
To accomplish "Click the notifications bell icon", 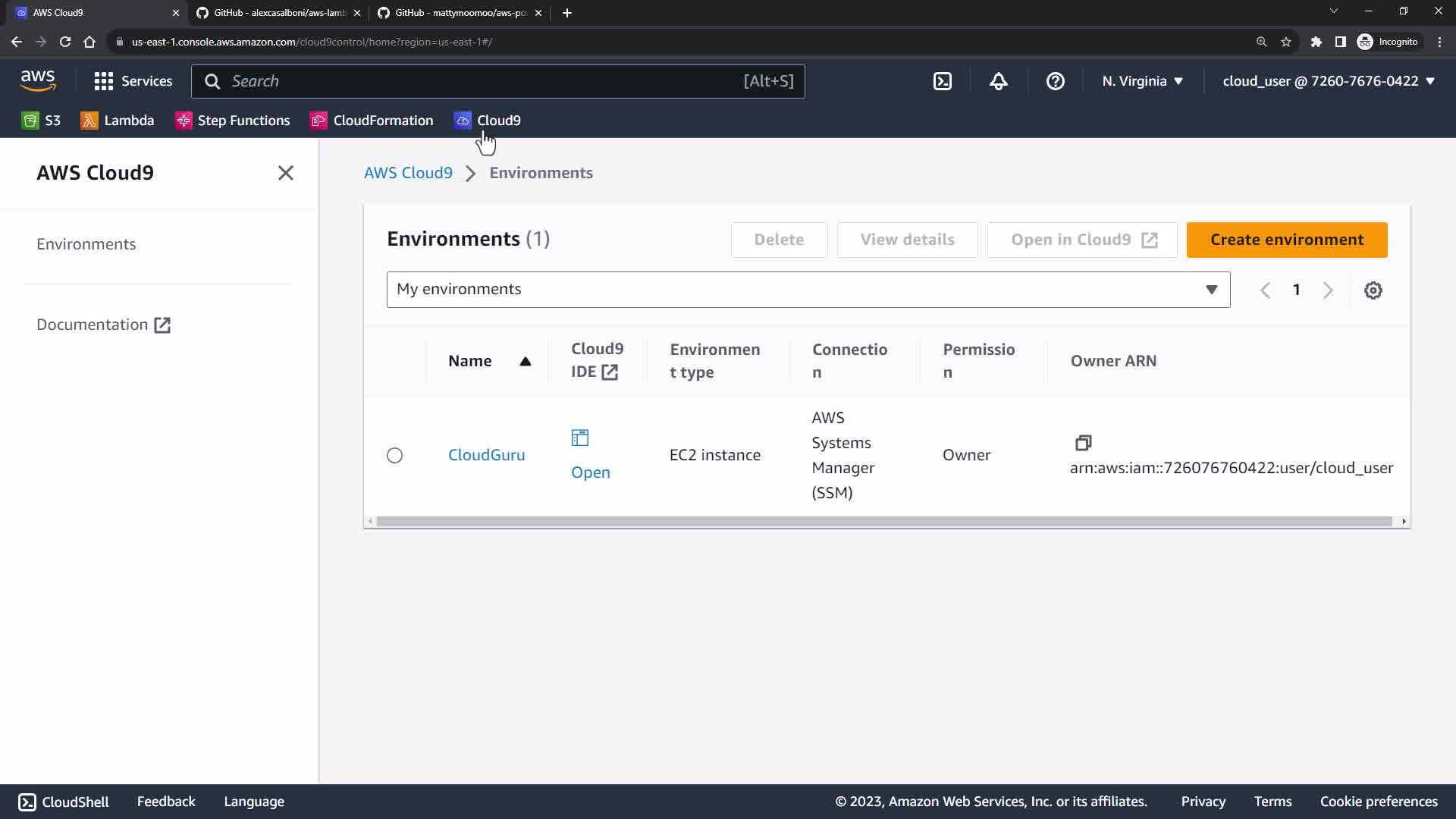I will point(998,81).
